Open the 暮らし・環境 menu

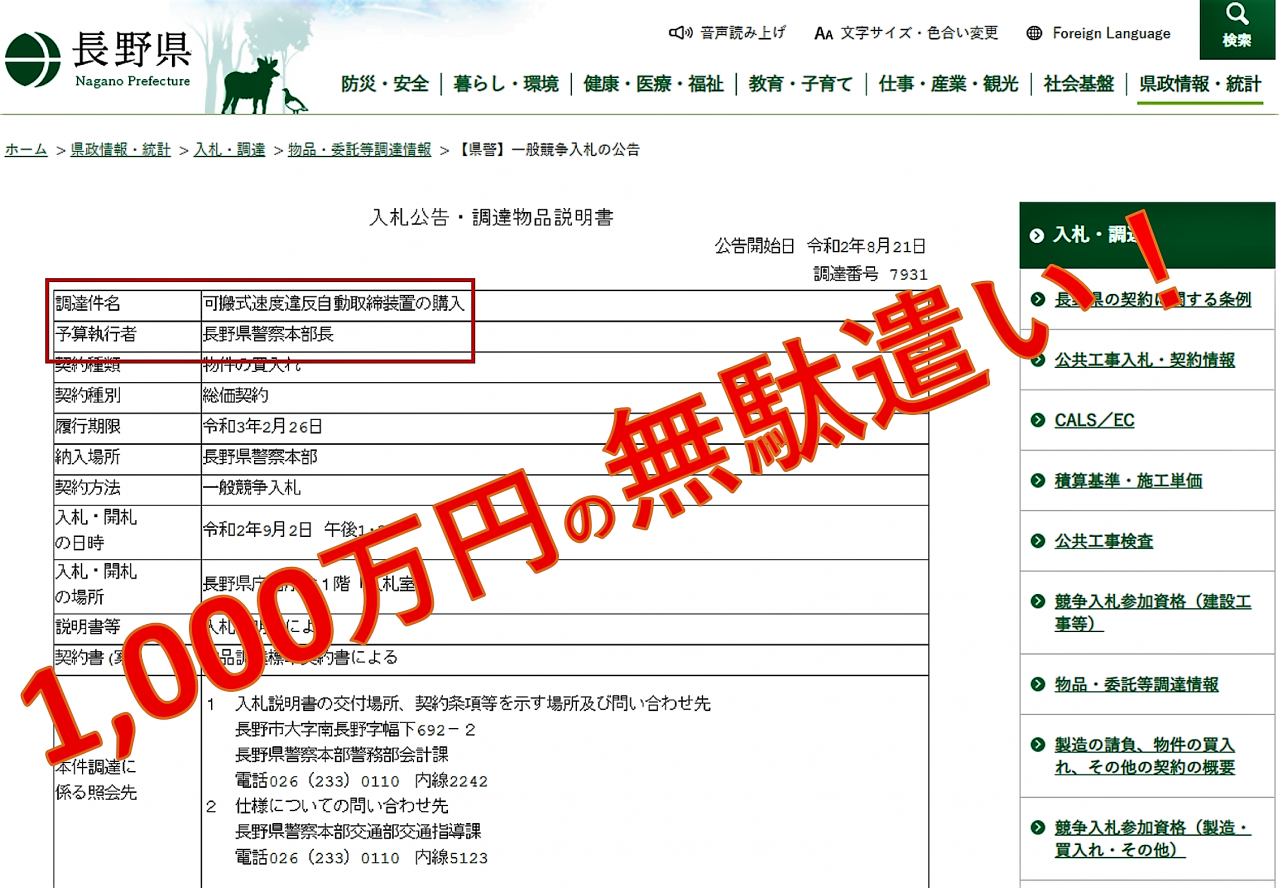point(506,84)
